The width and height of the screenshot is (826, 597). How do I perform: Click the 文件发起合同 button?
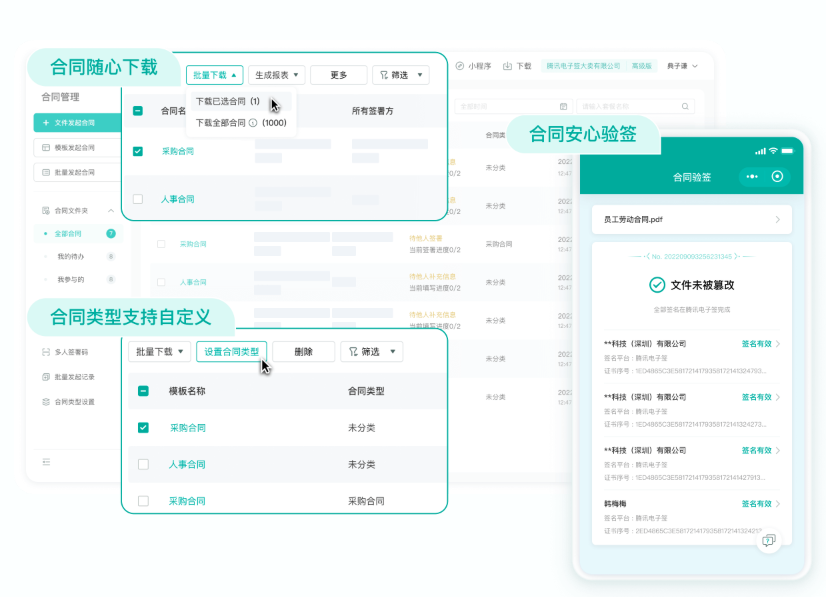(77, 123)
